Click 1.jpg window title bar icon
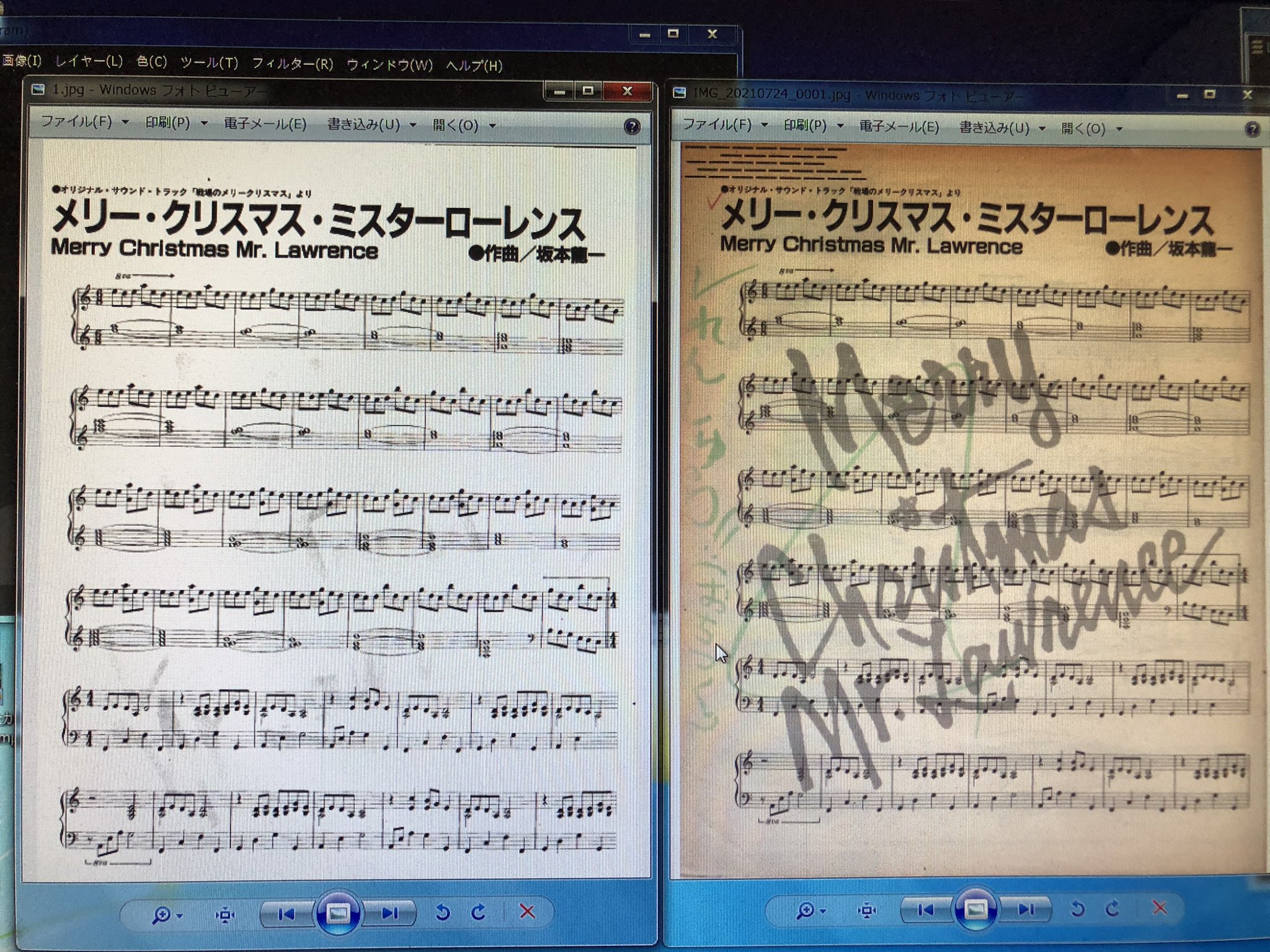This screenshot has height=952, width=1270. pos(38,90)
